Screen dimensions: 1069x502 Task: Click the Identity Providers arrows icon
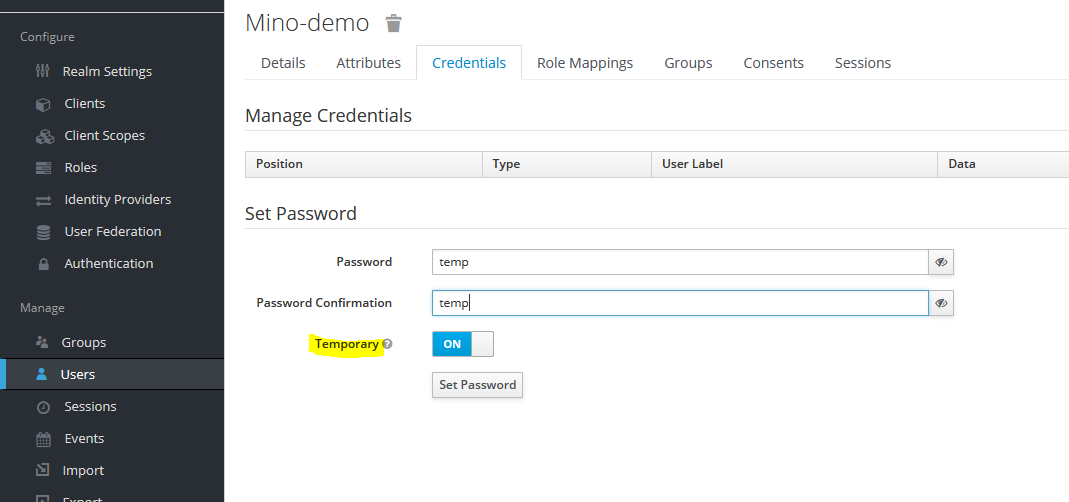pyautogui.click(x=43, y=200)
